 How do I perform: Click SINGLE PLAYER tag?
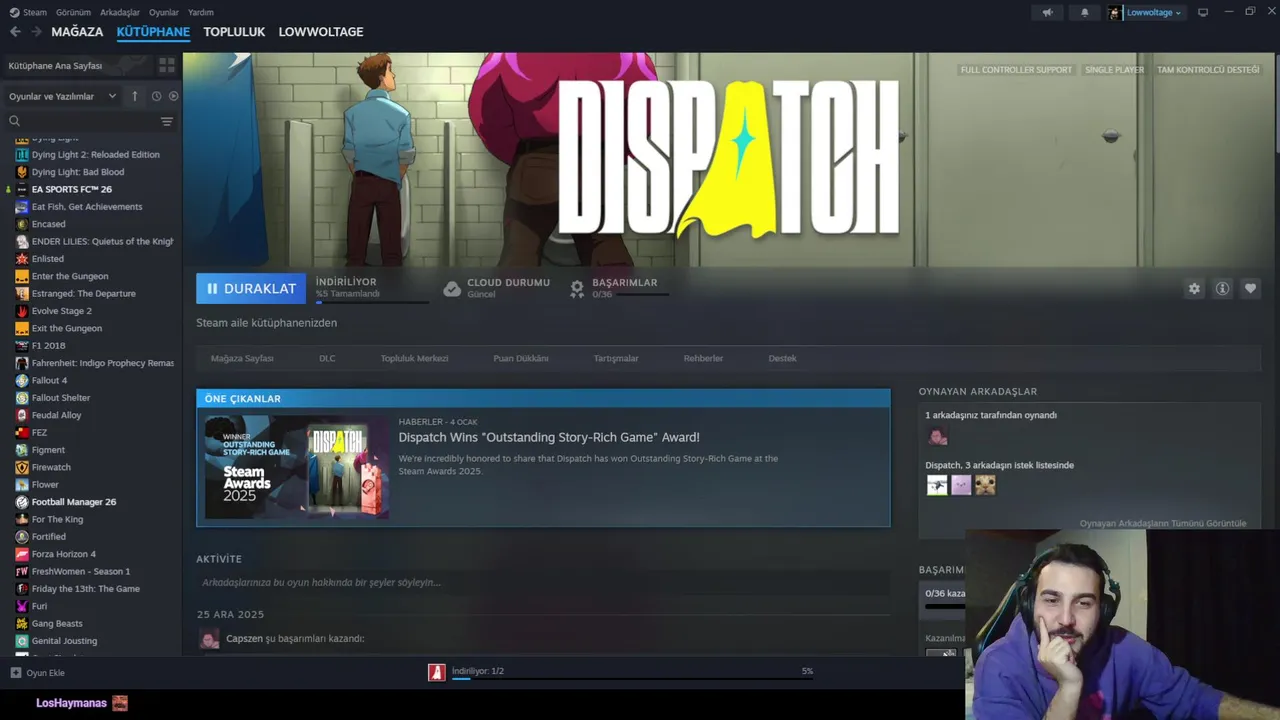pyautogui.click(x=1114, y=70)
